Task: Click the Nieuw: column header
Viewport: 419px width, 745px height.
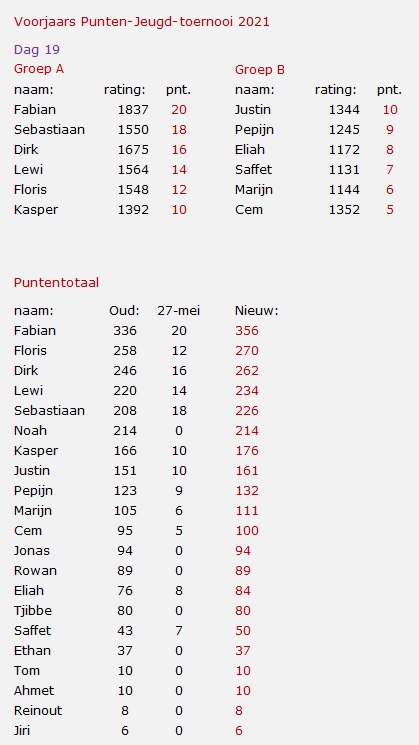Action: (x=257, y=311)
